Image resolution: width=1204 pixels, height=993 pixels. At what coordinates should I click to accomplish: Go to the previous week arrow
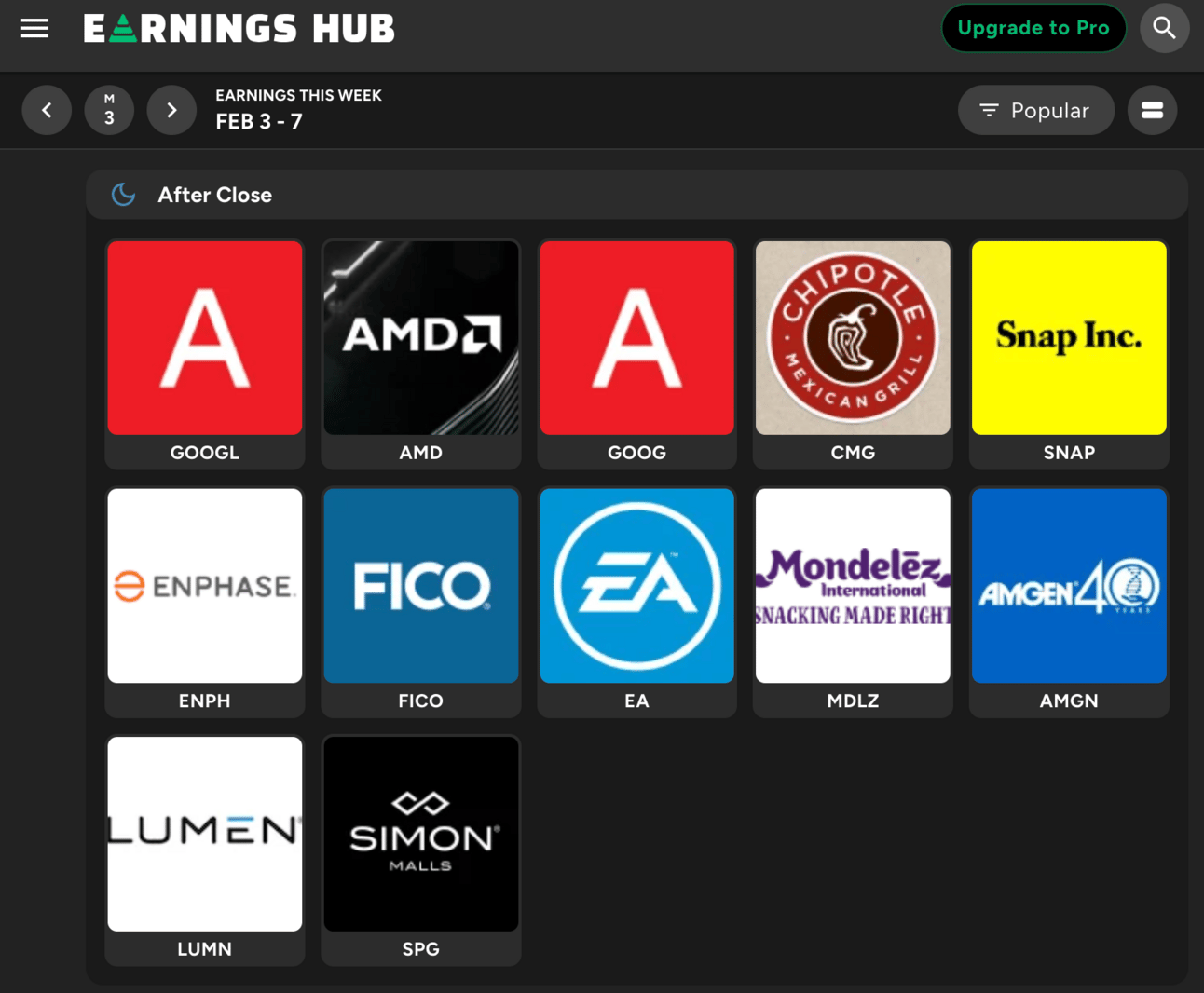point(47,110)
